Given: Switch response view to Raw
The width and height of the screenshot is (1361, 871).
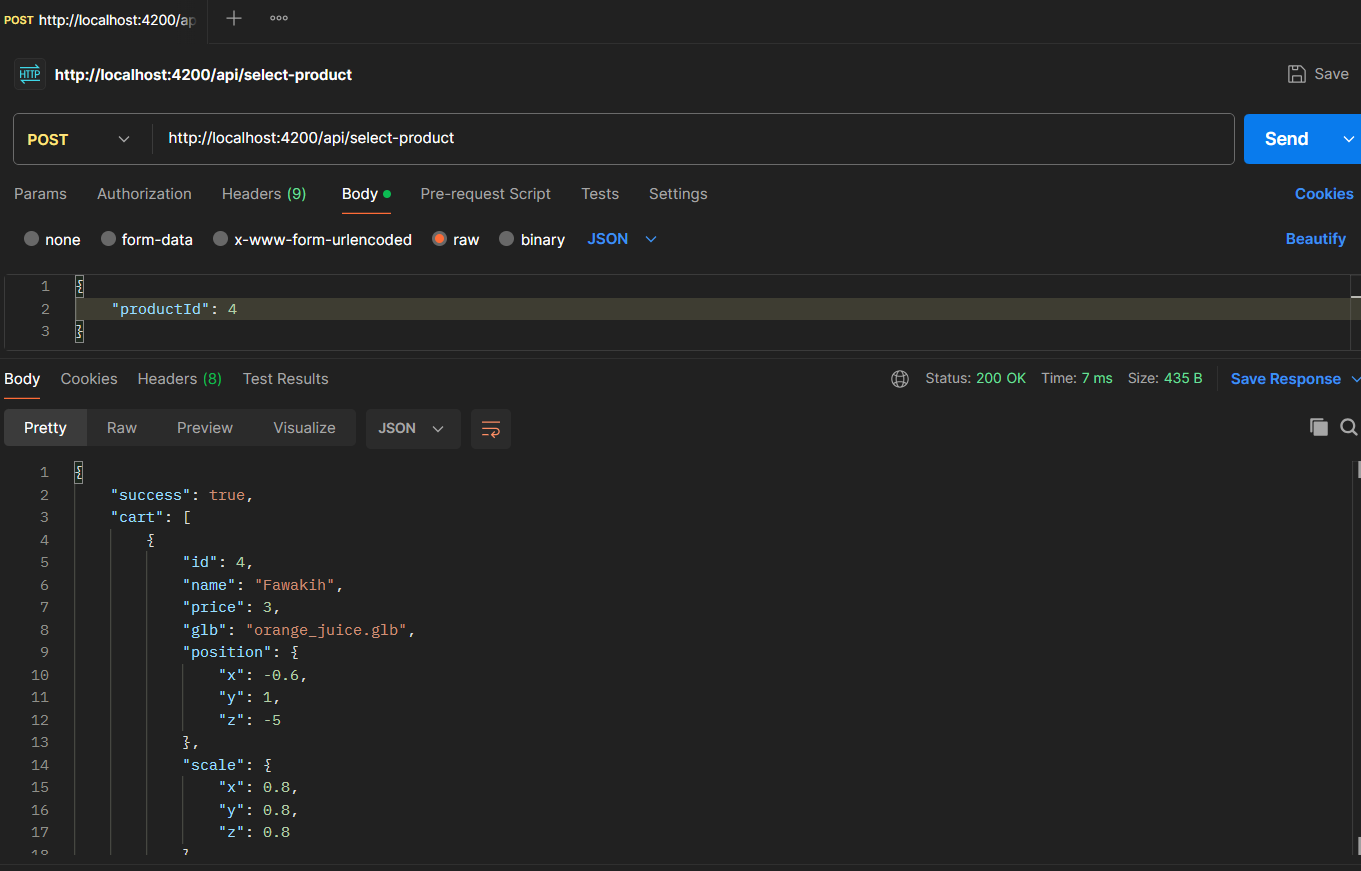Looking at the screenshot, I should (122, 428).
